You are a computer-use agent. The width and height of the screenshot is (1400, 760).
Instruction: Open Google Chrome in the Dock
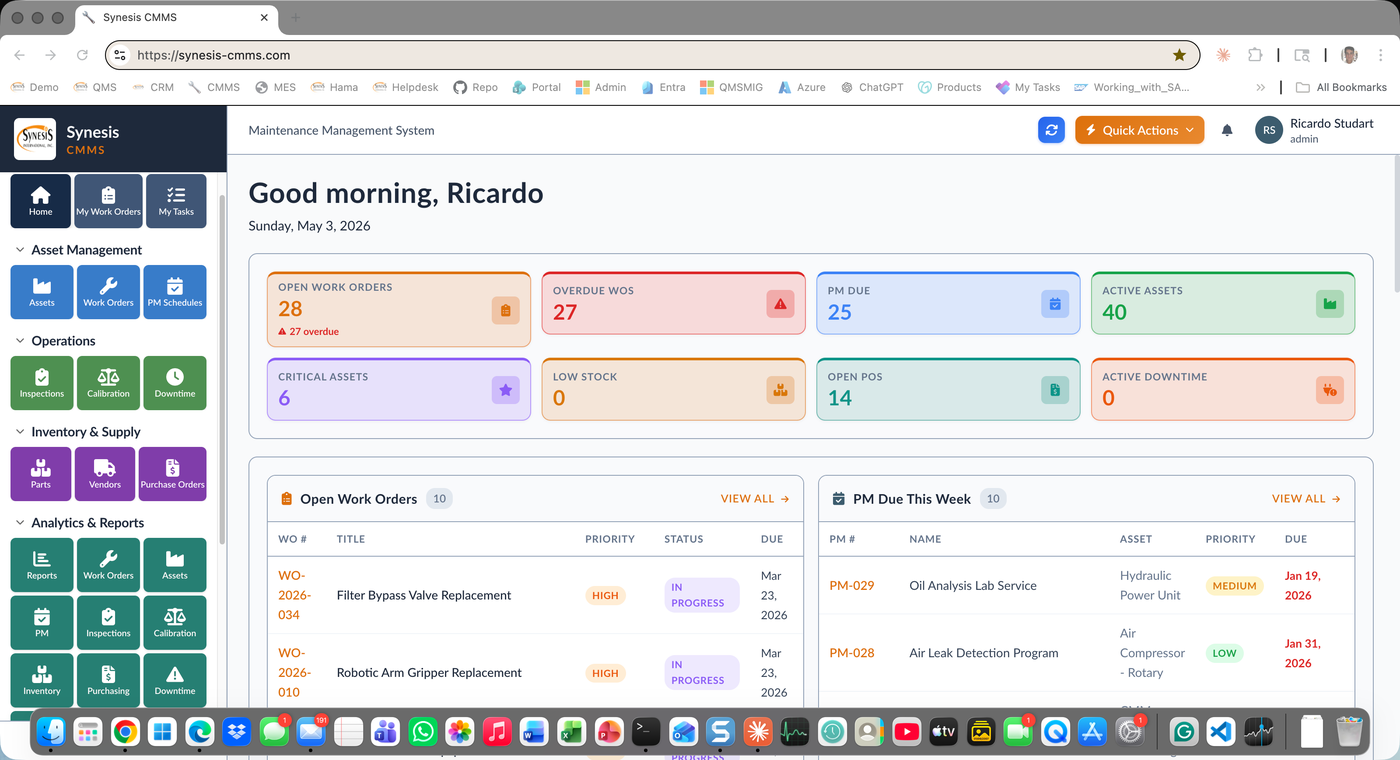tap(125, 732)
